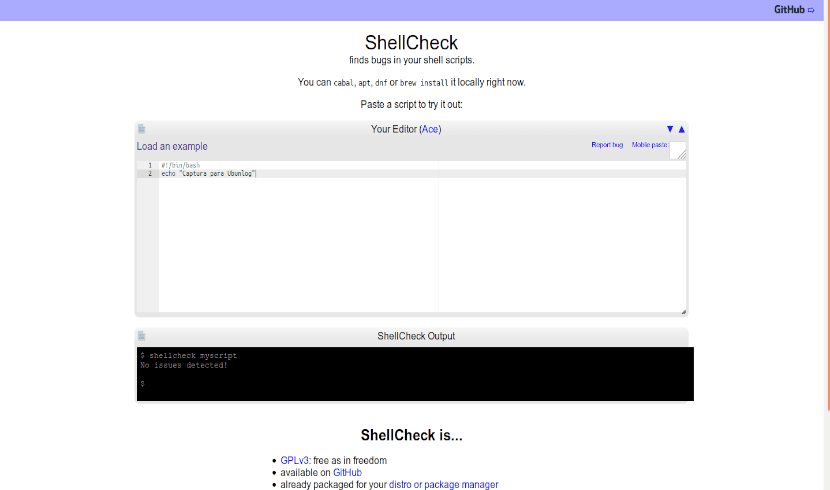Click the Ace editor link

point(430,129)
